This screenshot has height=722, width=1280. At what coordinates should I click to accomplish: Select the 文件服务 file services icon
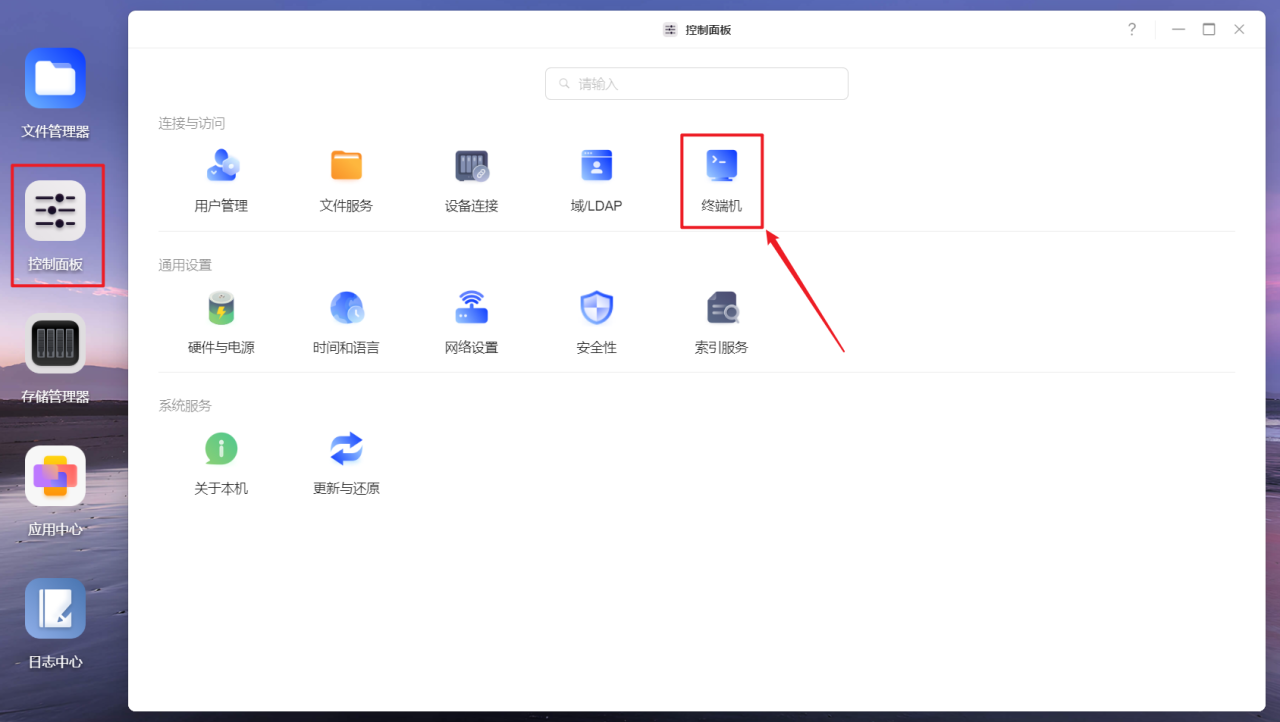pyautogui.click(x=346, y=165)
